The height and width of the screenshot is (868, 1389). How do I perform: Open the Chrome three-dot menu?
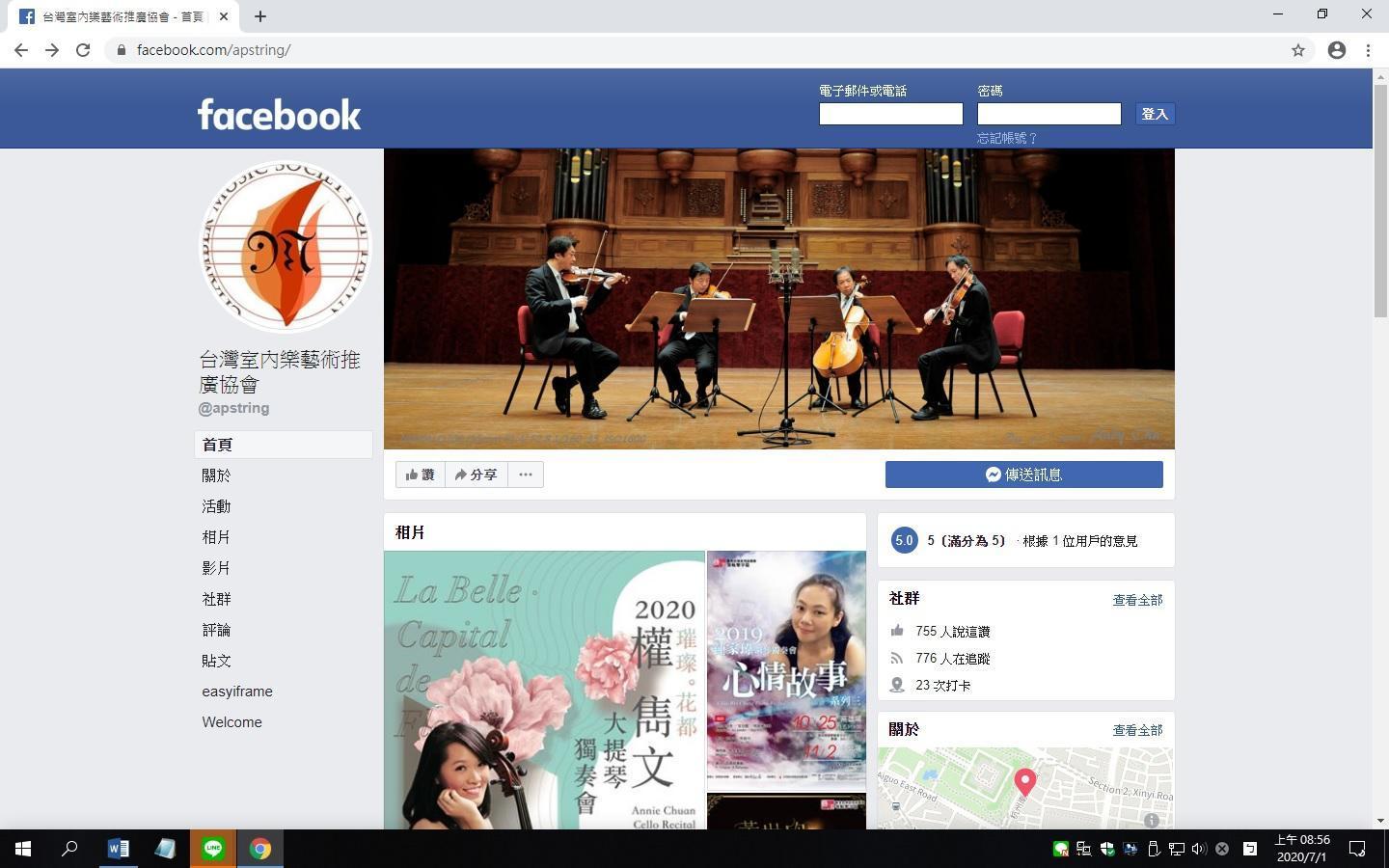coord(1368,50)
